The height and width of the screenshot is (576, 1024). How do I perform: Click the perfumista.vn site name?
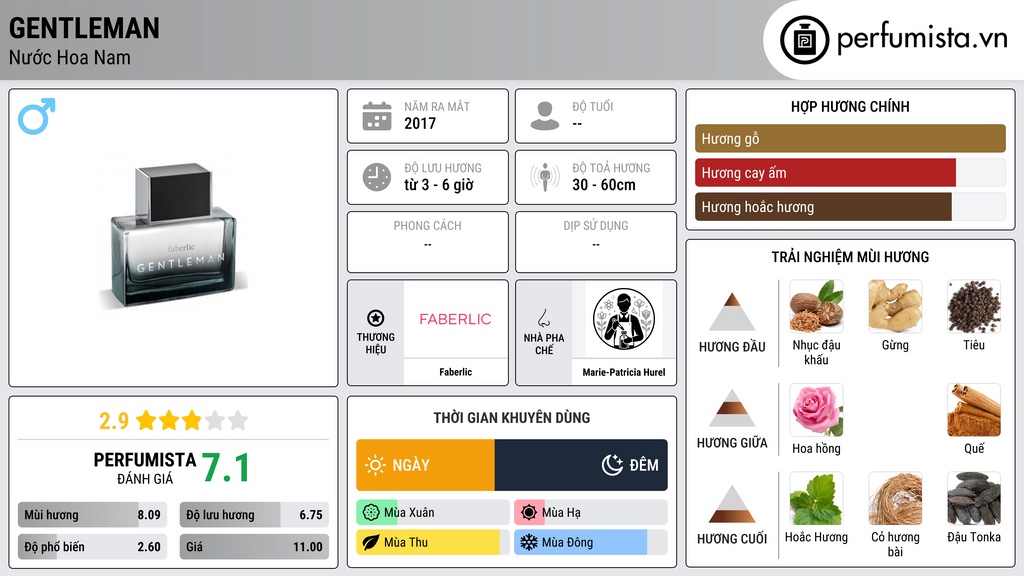(x=922, y=38)
